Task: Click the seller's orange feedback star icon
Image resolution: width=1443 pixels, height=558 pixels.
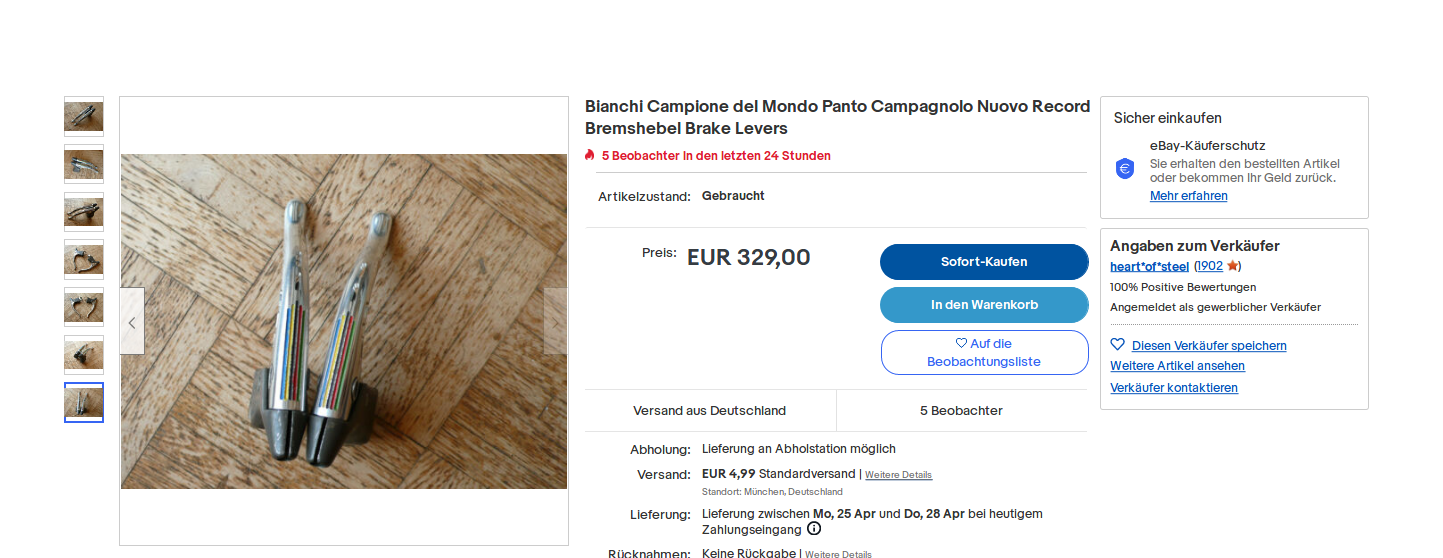Action: pyautogui.click(x=1232, y=266)
